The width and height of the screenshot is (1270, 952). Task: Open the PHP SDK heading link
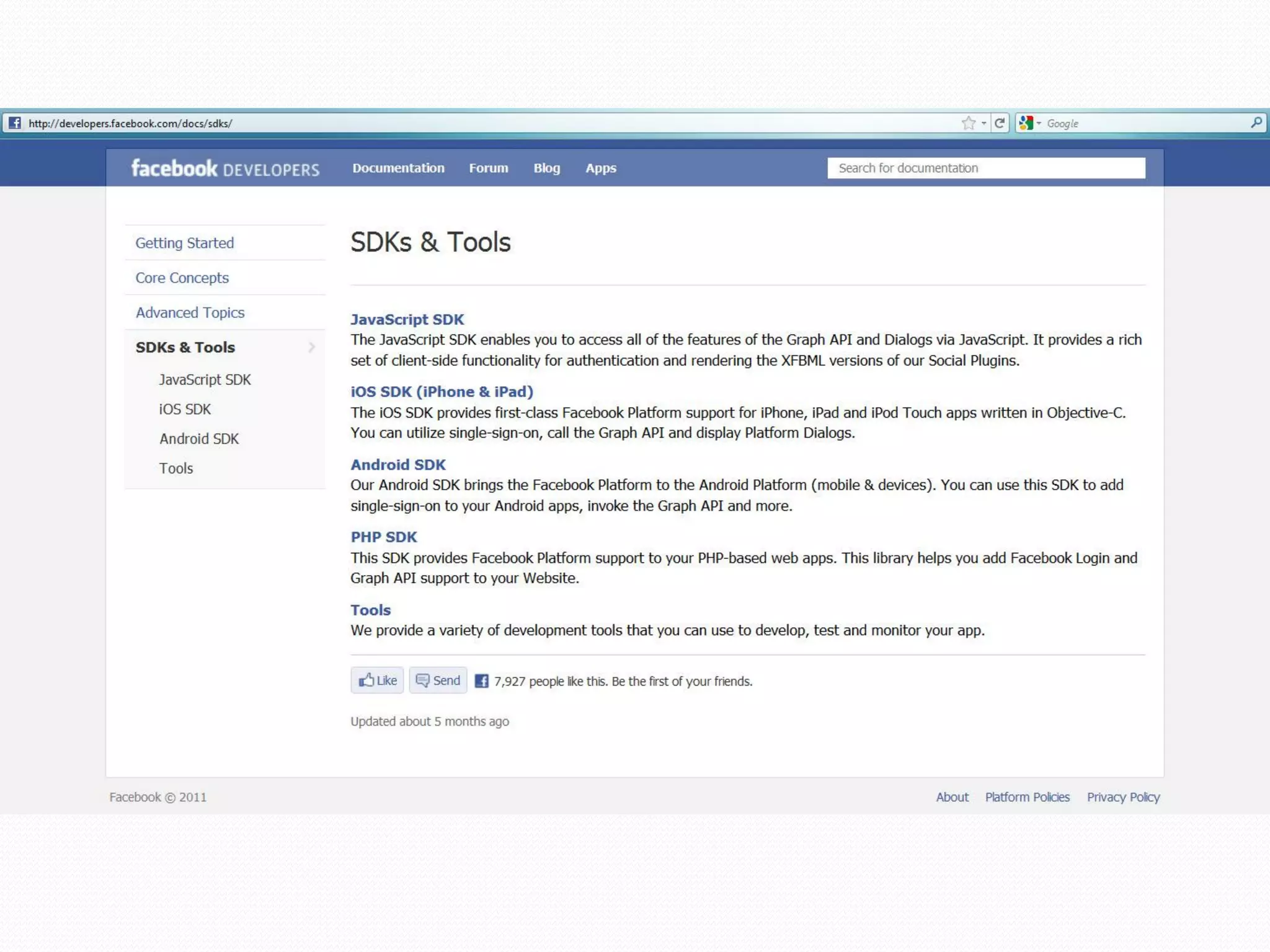[383, 537]
